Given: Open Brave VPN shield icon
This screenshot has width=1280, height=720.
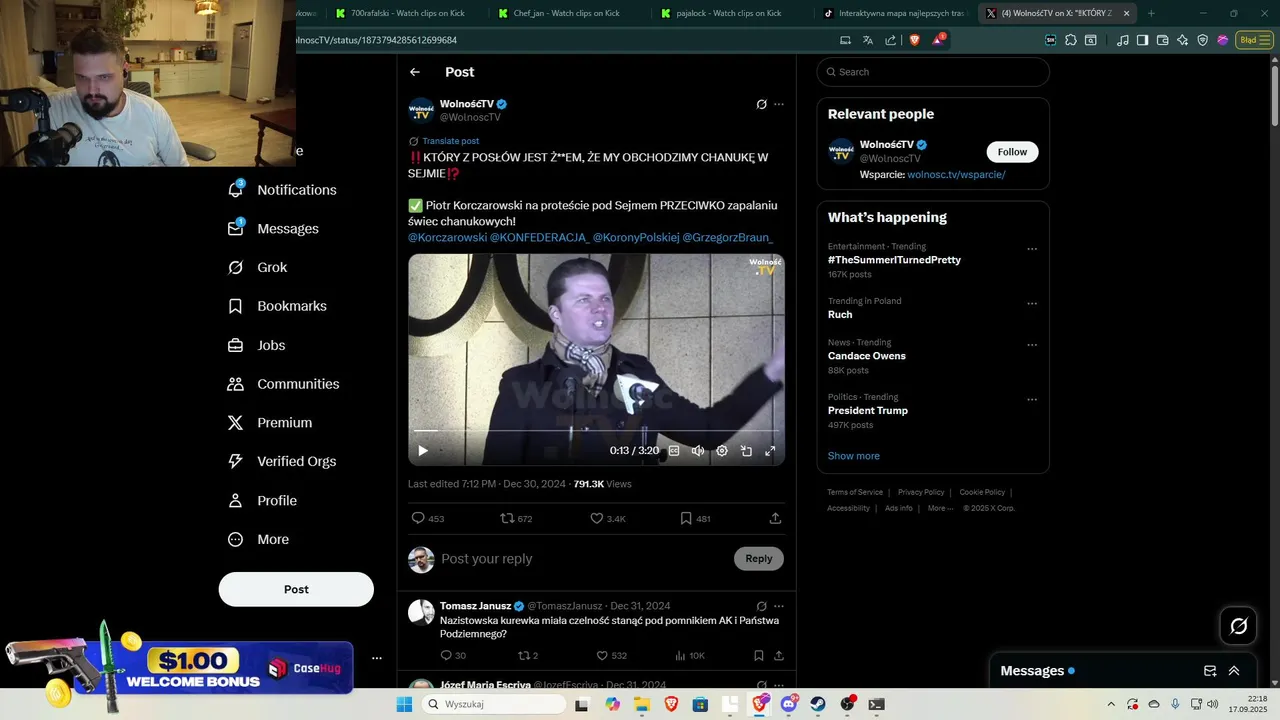Looking at the screenshot, I should click(x=1203, y=40).
